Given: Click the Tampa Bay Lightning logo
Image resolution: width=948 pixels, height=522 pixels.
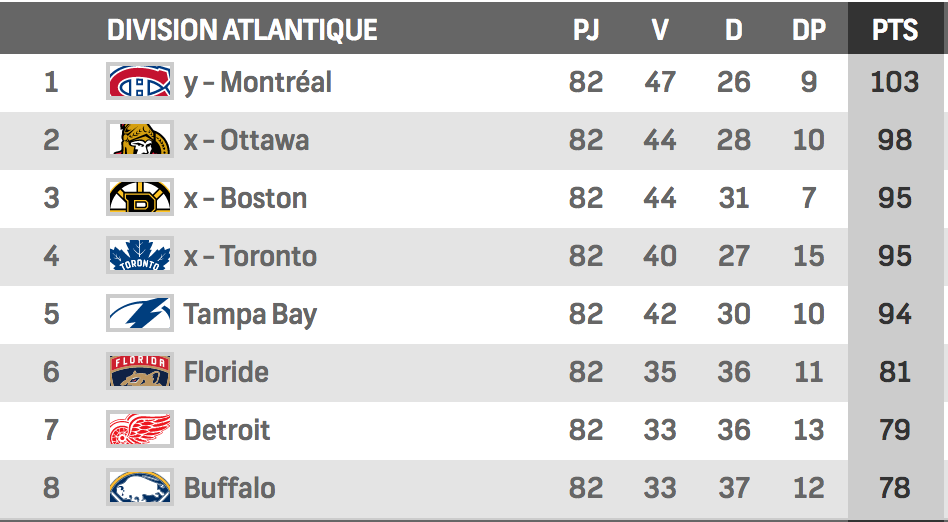Looking at the screenshot, I should click(140, 313).
